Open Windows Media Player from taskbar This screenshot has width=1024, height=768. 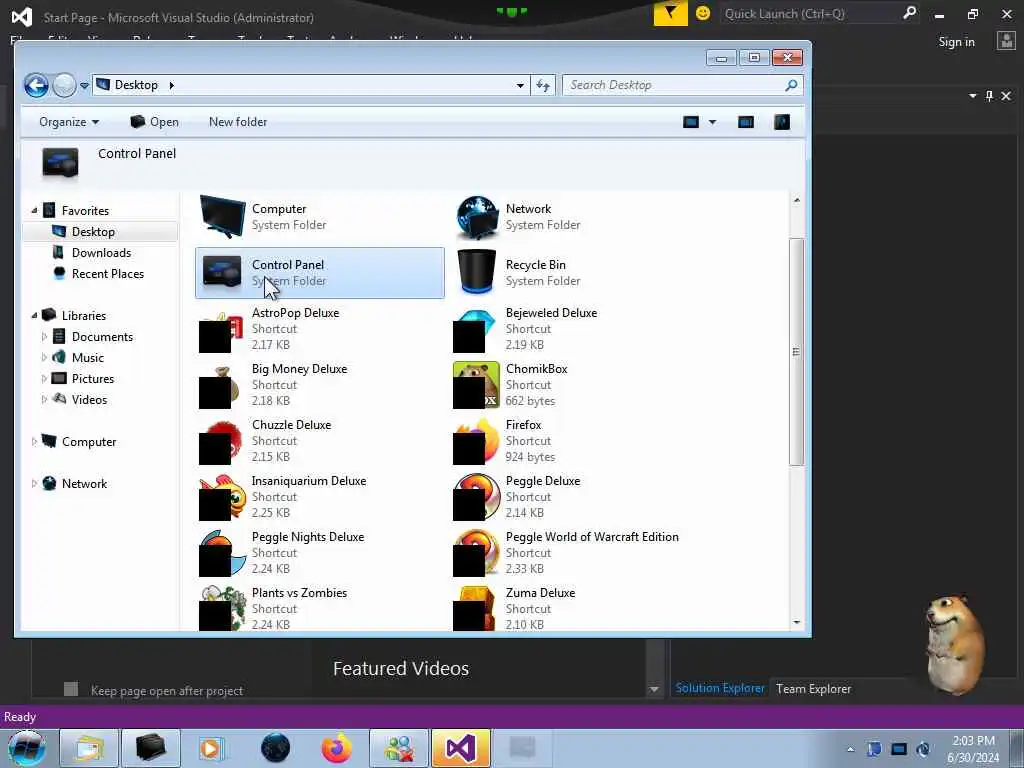212,748
